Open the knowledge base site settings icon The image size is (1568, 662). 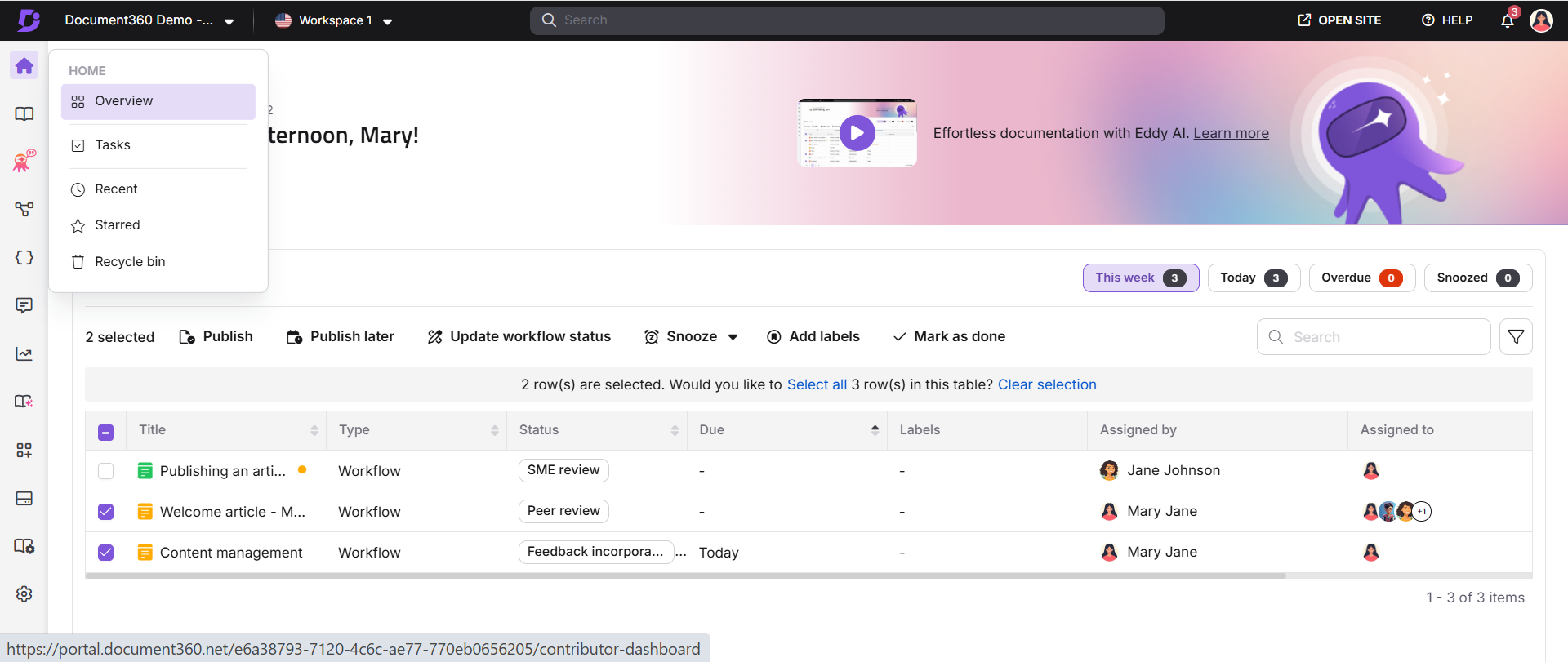pos(24,546)
